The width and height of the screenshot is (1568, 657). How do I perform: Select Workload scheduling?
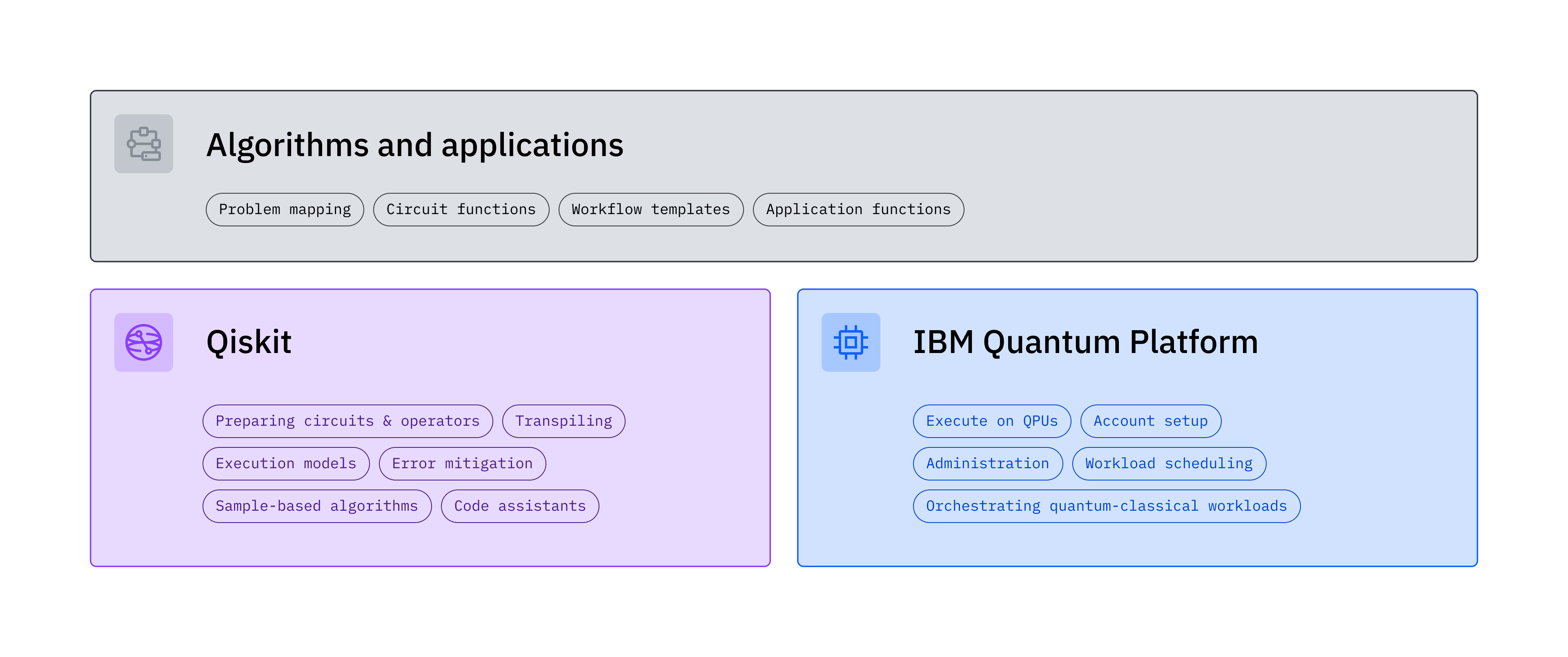pyautogui.click(x=1169, y=463)
